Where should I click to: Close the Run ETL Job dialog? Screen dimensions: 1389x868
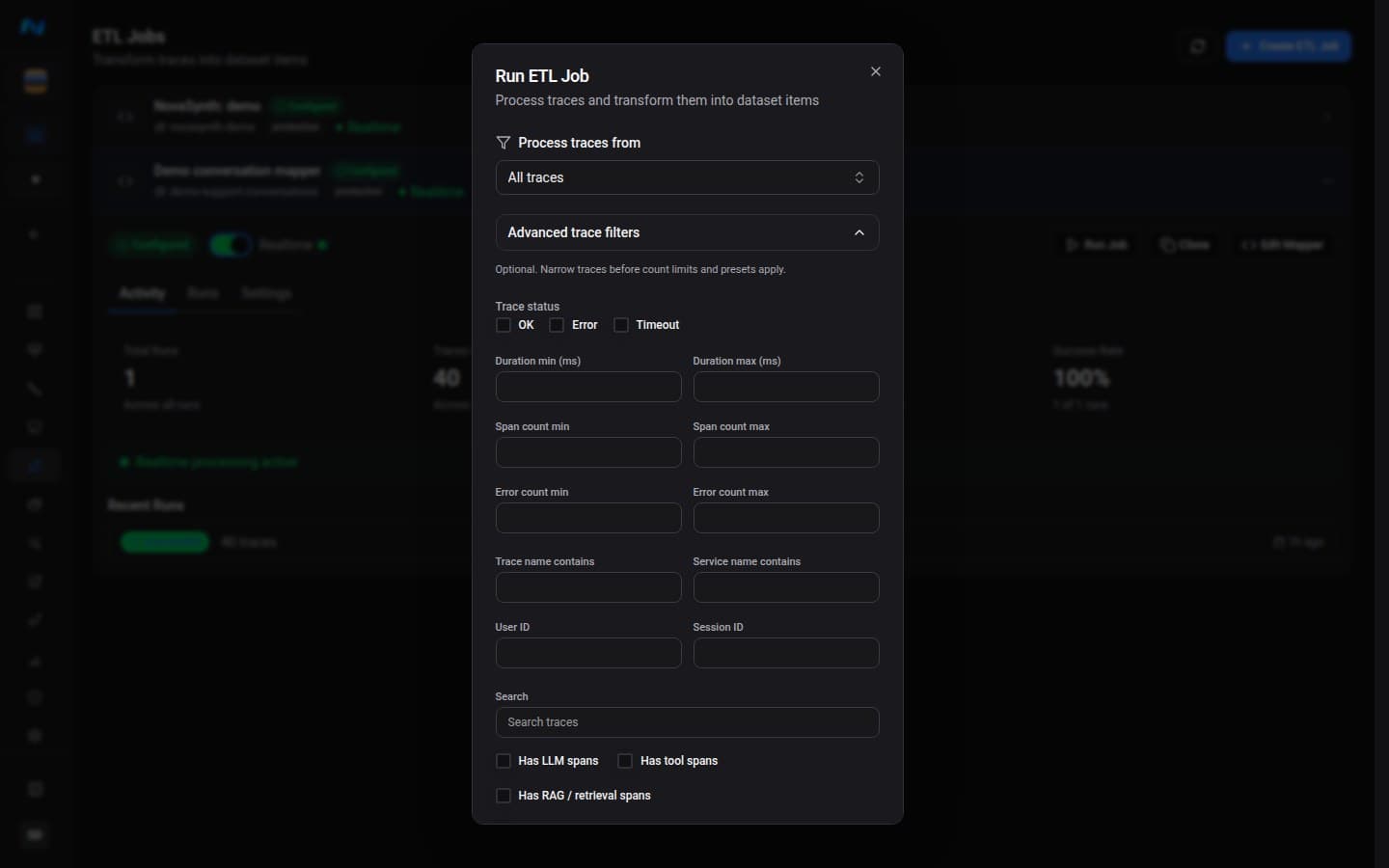[x=876, y=71]
